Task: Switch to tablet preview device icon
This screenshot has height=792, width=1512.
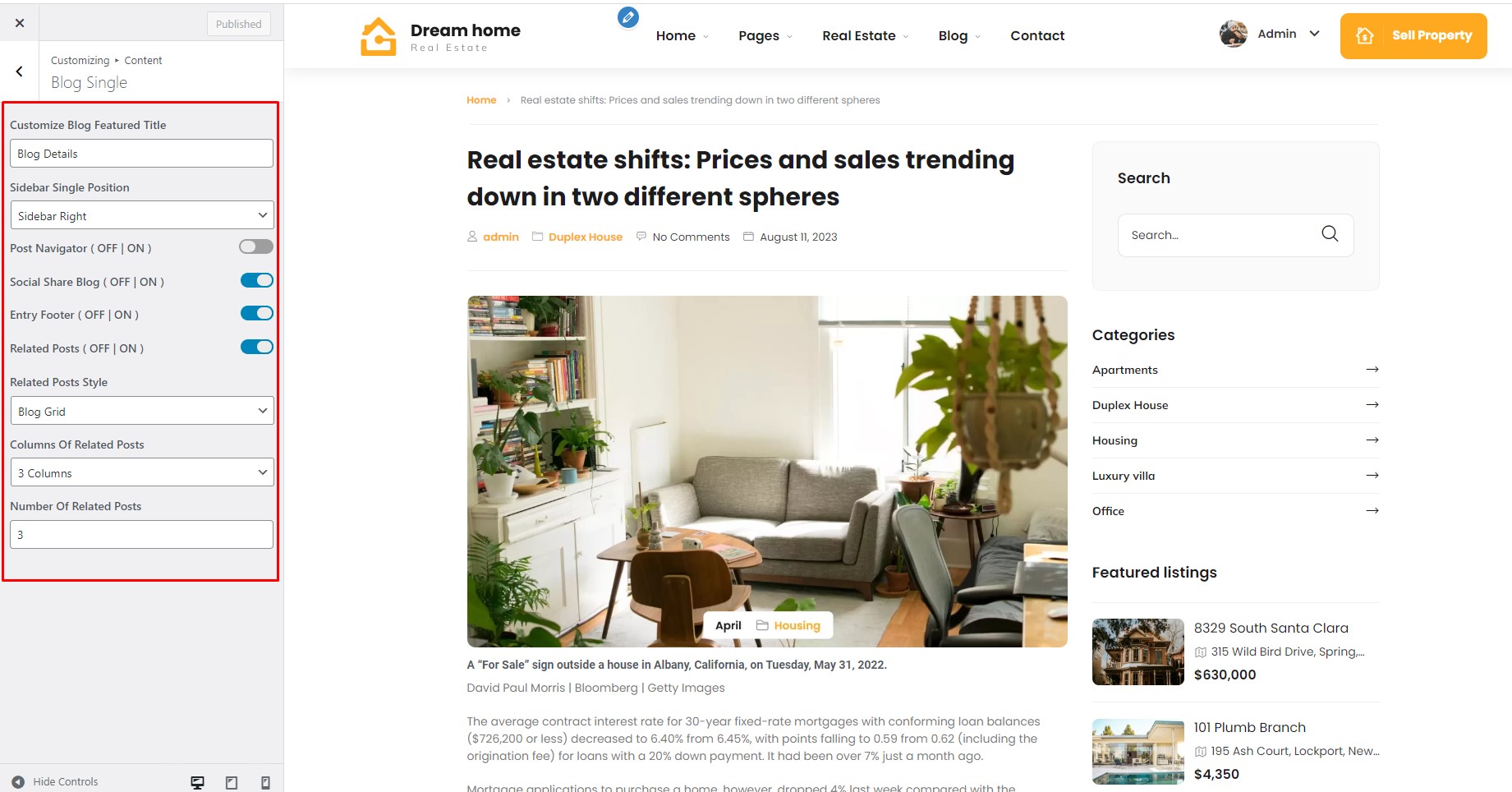Action: (x=232, y=782)
